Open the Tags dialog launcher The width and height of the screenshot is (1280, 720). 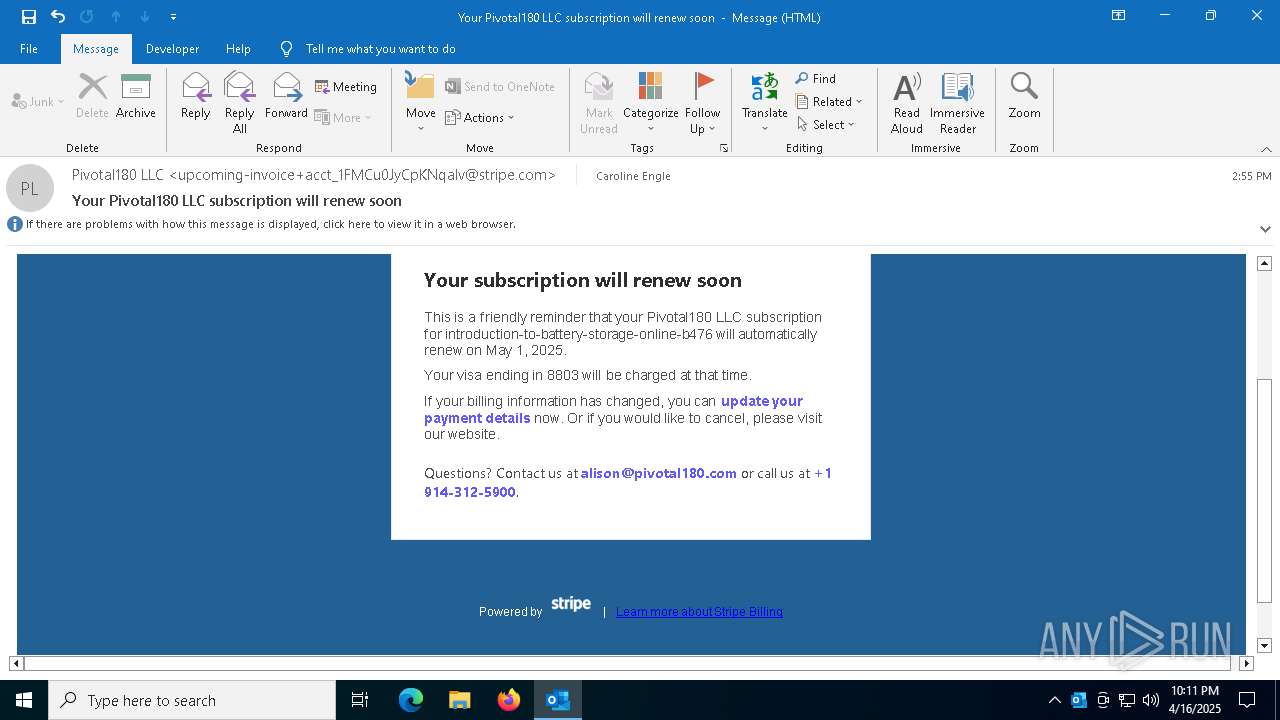click(x=723, y=148)
